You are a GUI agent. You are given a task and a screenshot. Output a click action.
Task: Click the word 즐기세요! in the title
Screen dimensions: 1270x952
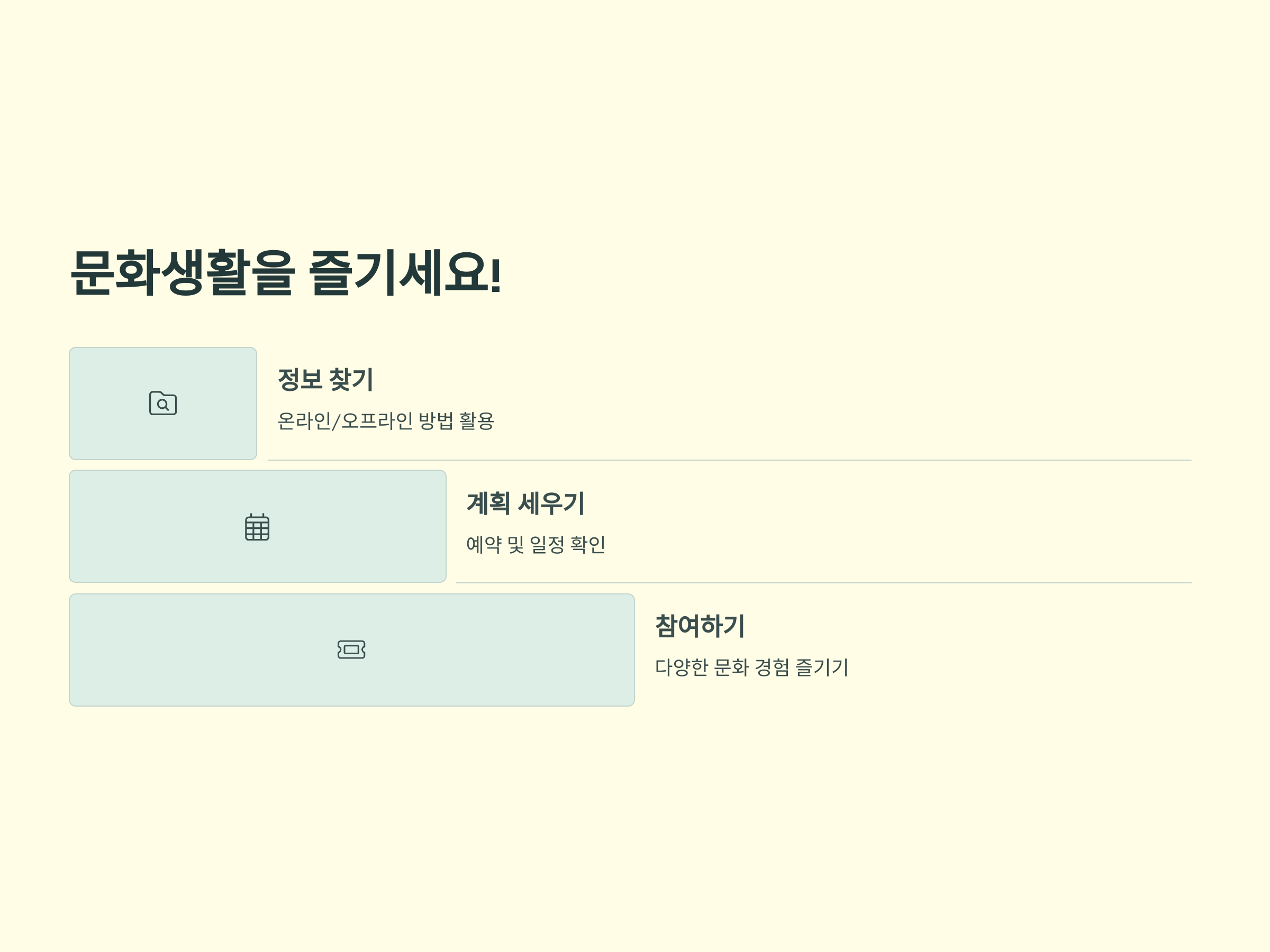(405, 272)
